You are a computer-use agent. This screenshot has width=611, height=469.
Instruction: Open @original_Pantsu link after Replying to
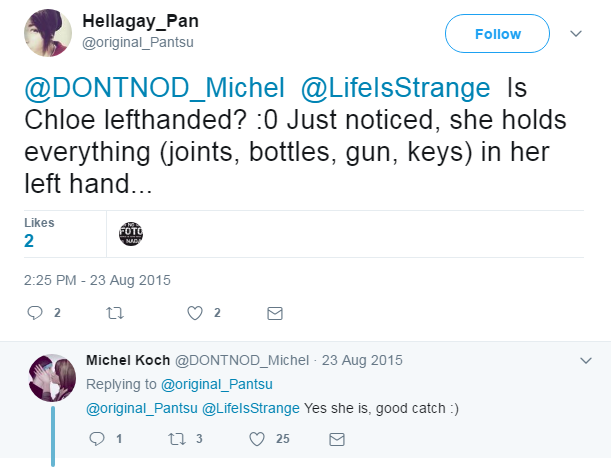pos(217,384)
